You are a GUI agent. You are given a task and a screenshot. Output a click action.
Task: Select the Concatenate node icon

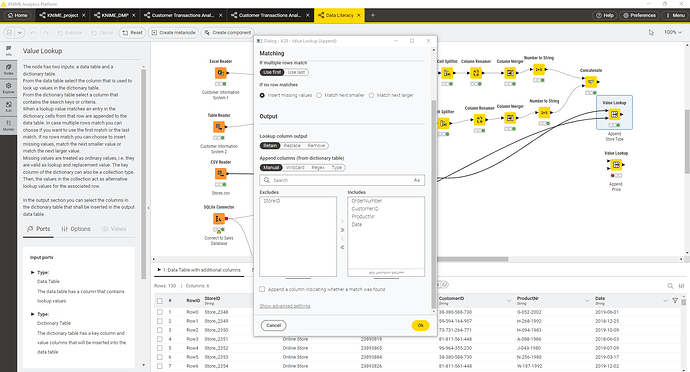tap(591, 82)
